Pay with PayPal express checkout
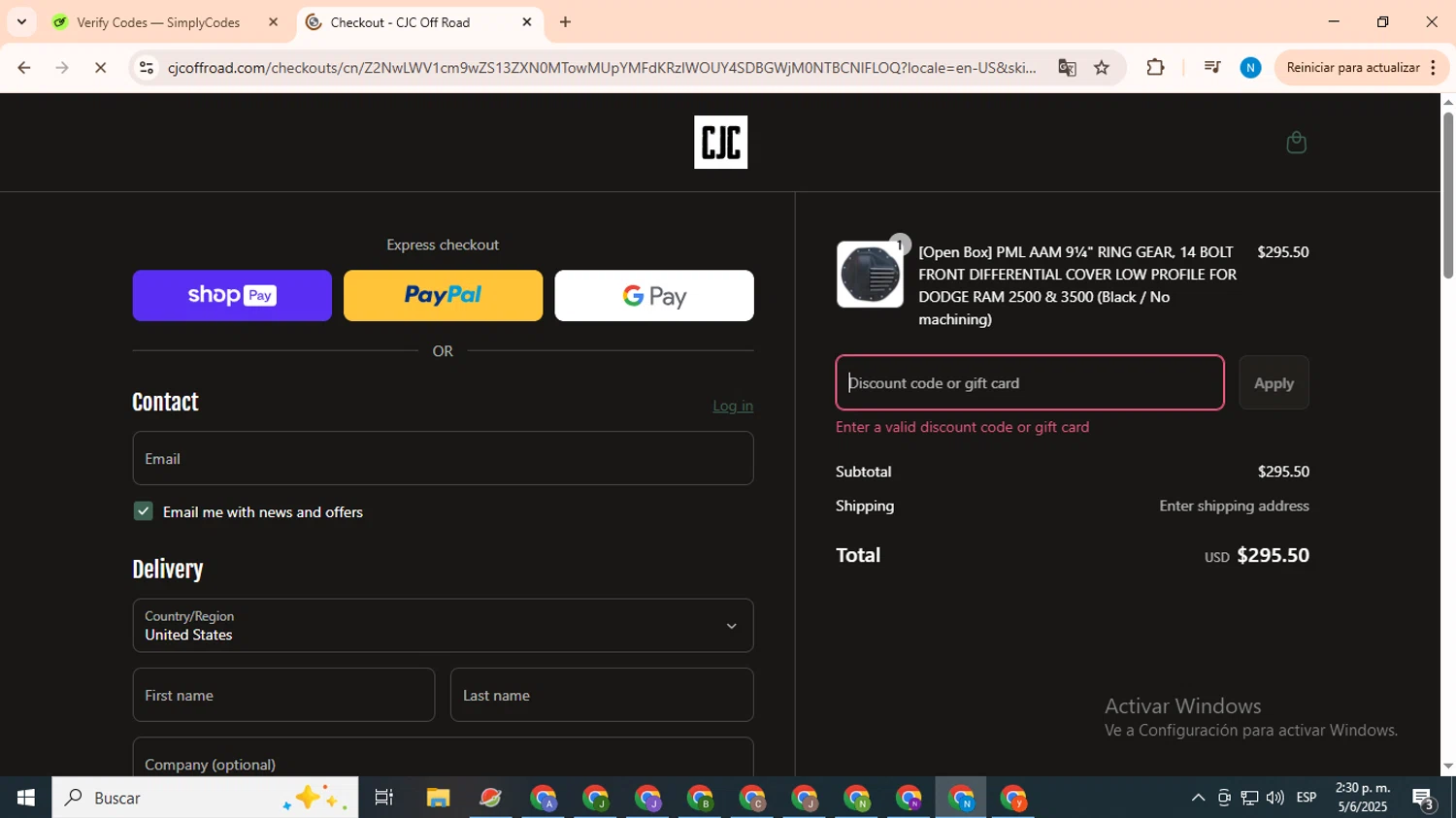Screen dimensions: 1456x818 pyautogui.click(x=443, y=296)
